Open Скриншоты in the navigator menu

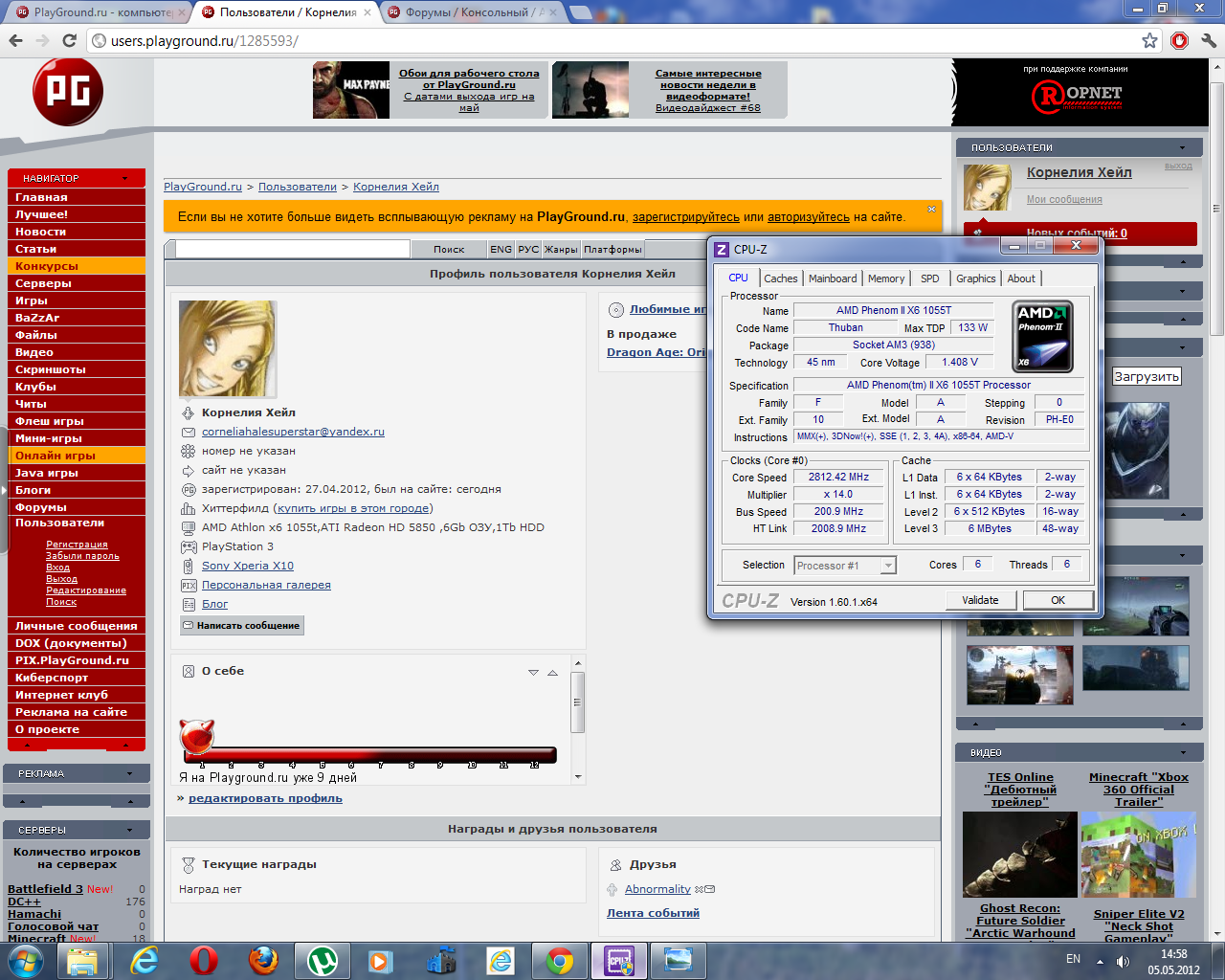pos(77,369)
